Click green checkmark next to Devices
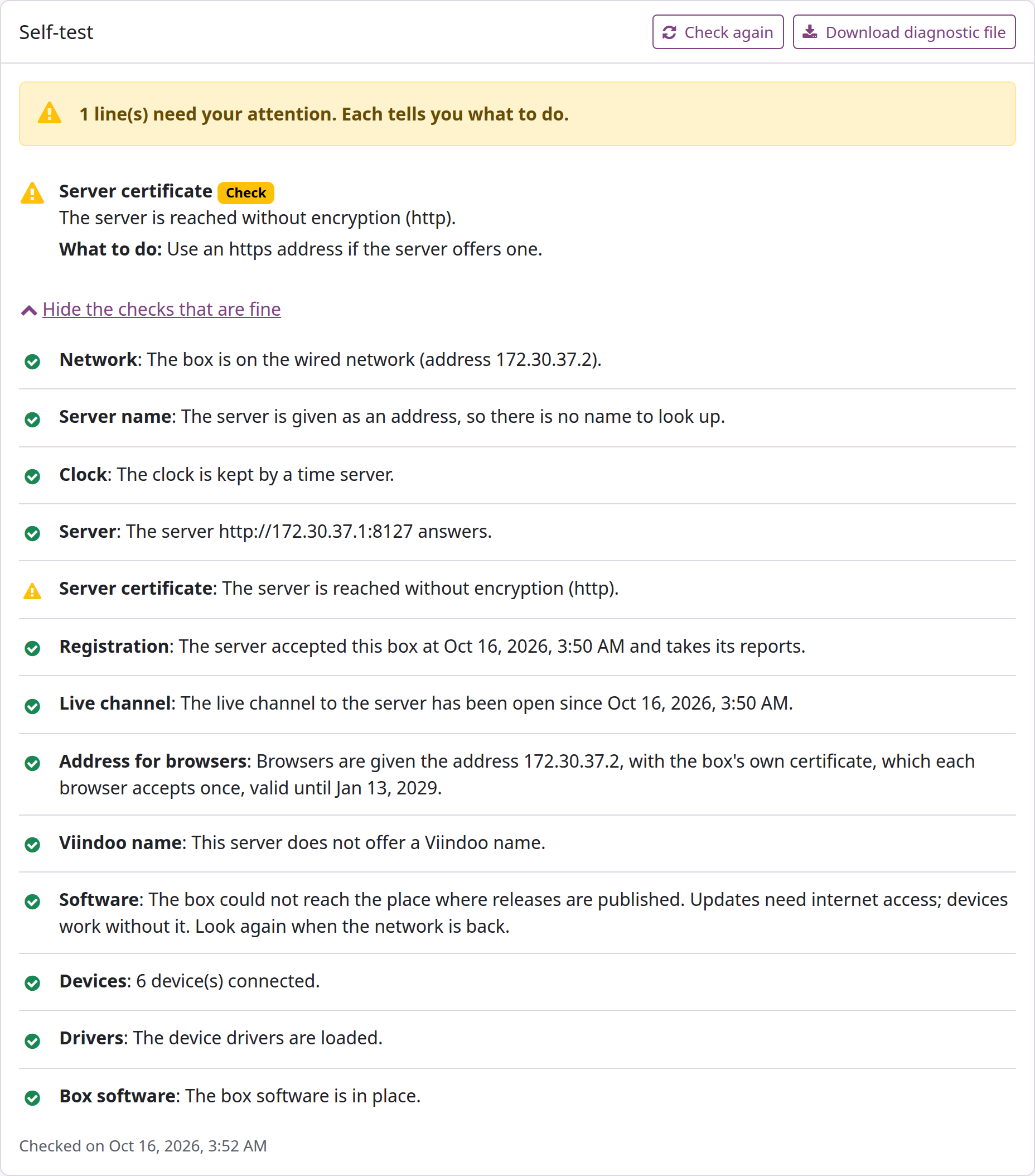Viewport: 1035px width, 1176px height. 33,984
